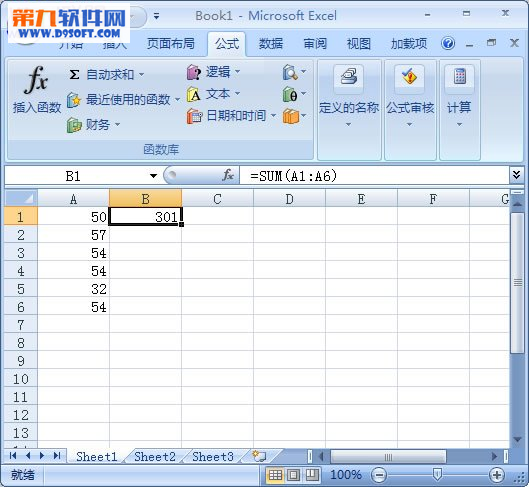Click the Insert Function fx icon
Viewport: 531px width, 487px height.
[x=36, y=80]
